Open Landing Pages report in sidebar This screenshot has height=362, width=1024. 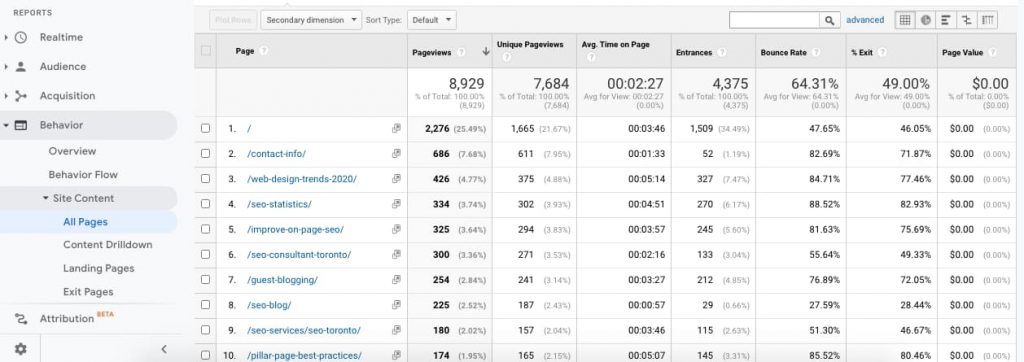(99, 269)
